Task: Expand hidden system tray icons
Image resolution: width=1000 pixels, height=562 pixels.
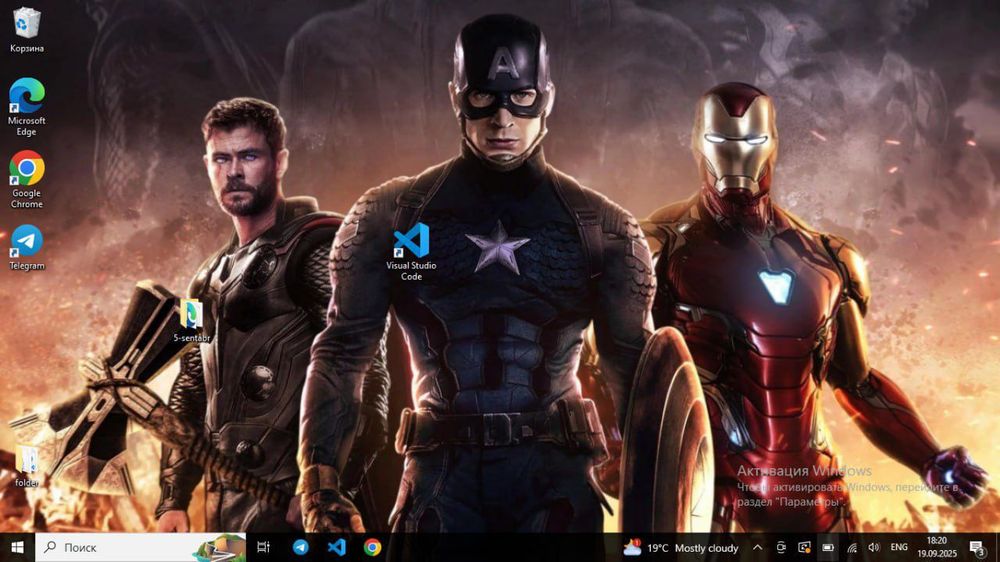Action: tap(757, 547)
